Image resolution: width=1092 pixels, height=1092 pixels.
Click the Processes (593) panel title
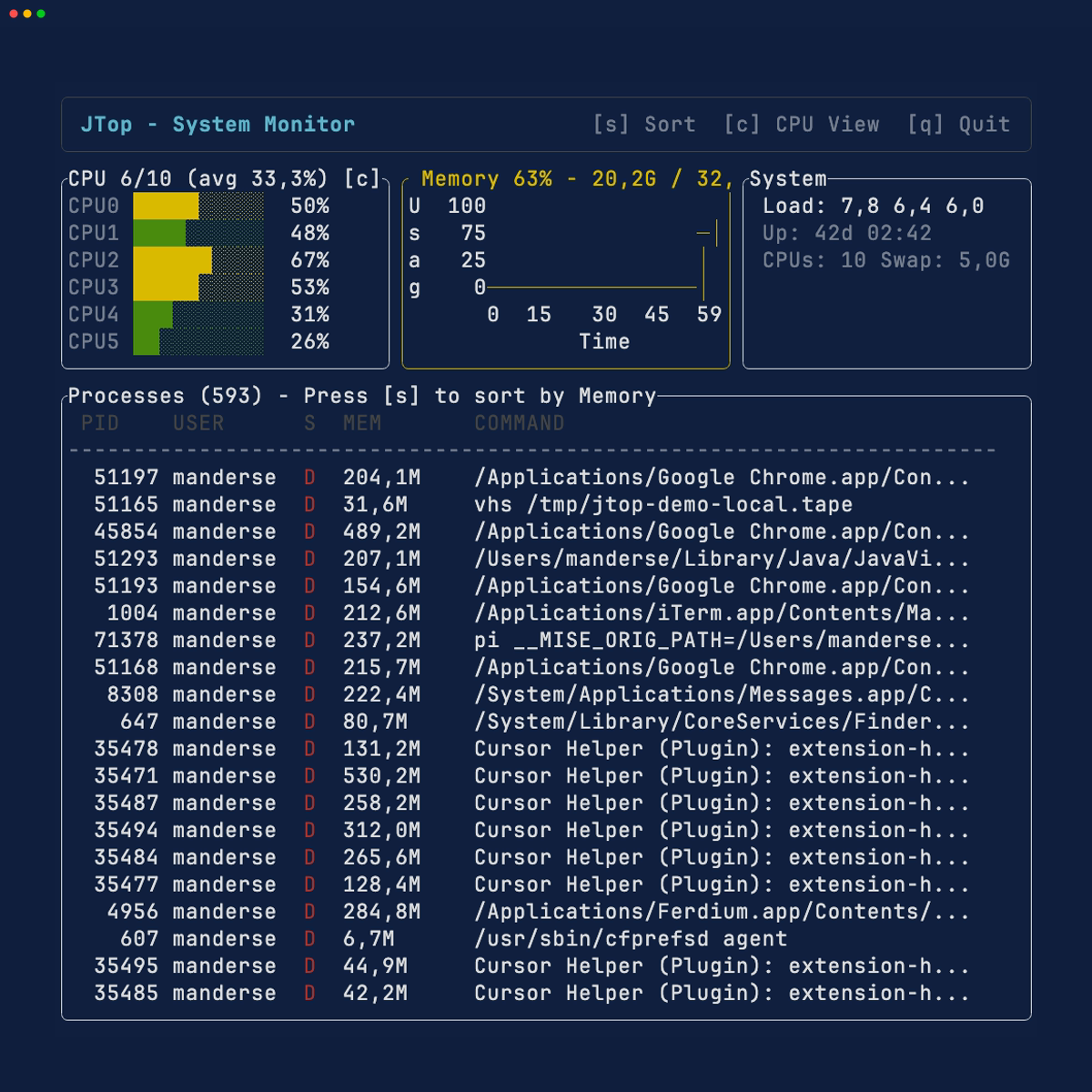point(362,396)
